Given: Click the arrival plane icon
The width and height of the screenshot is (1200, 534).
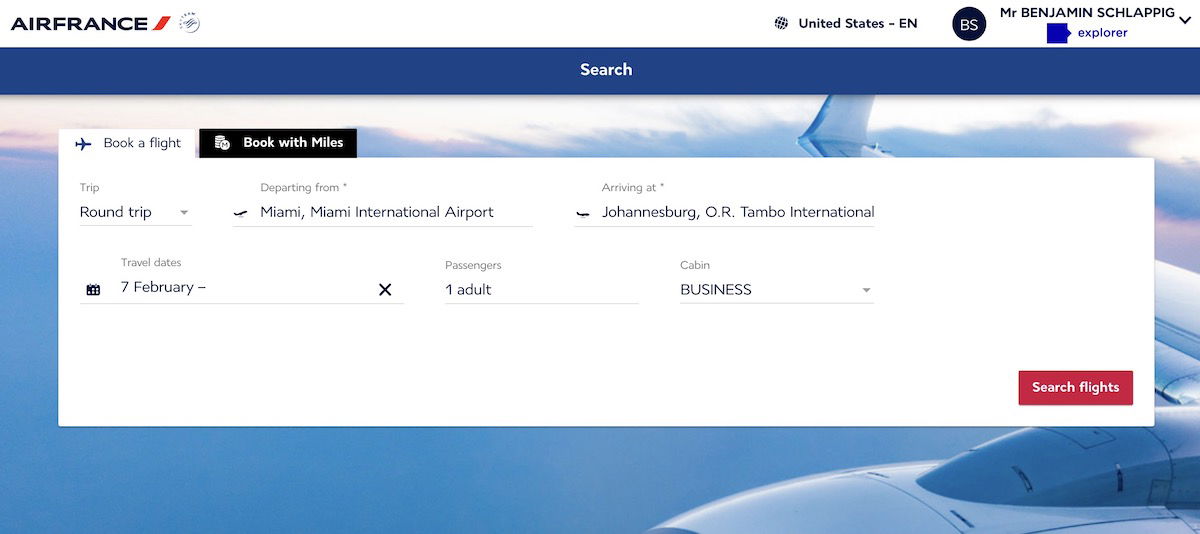Looking at the screenshot, I should pyautogui.click(x=583, y=213).
